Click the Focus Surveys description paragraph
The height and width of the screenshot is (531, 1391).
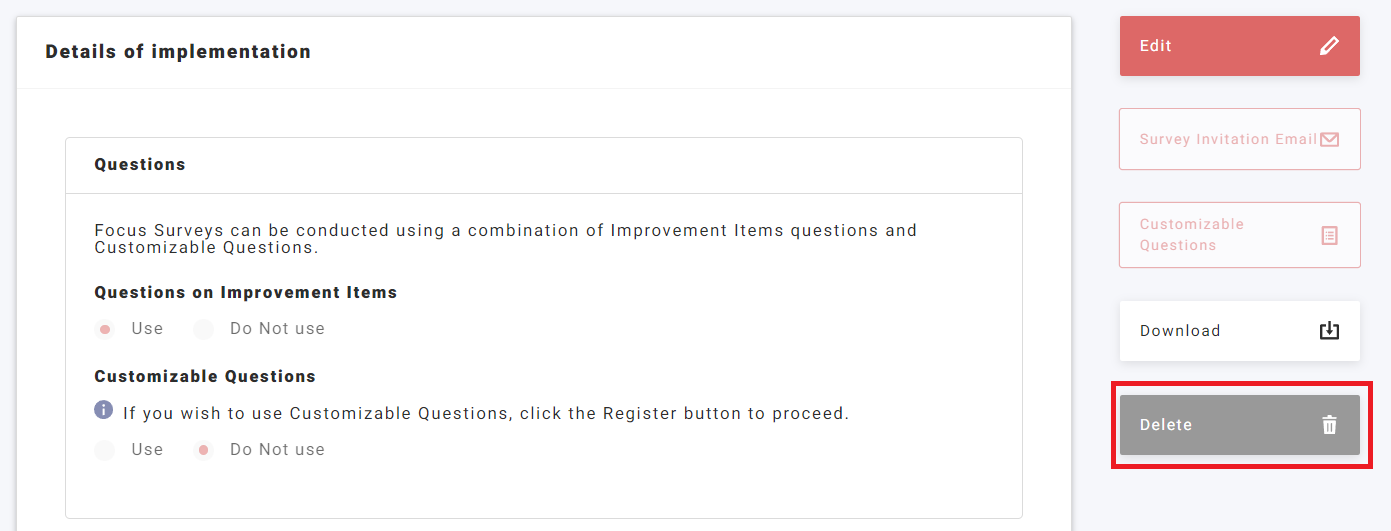coord(505,238)
